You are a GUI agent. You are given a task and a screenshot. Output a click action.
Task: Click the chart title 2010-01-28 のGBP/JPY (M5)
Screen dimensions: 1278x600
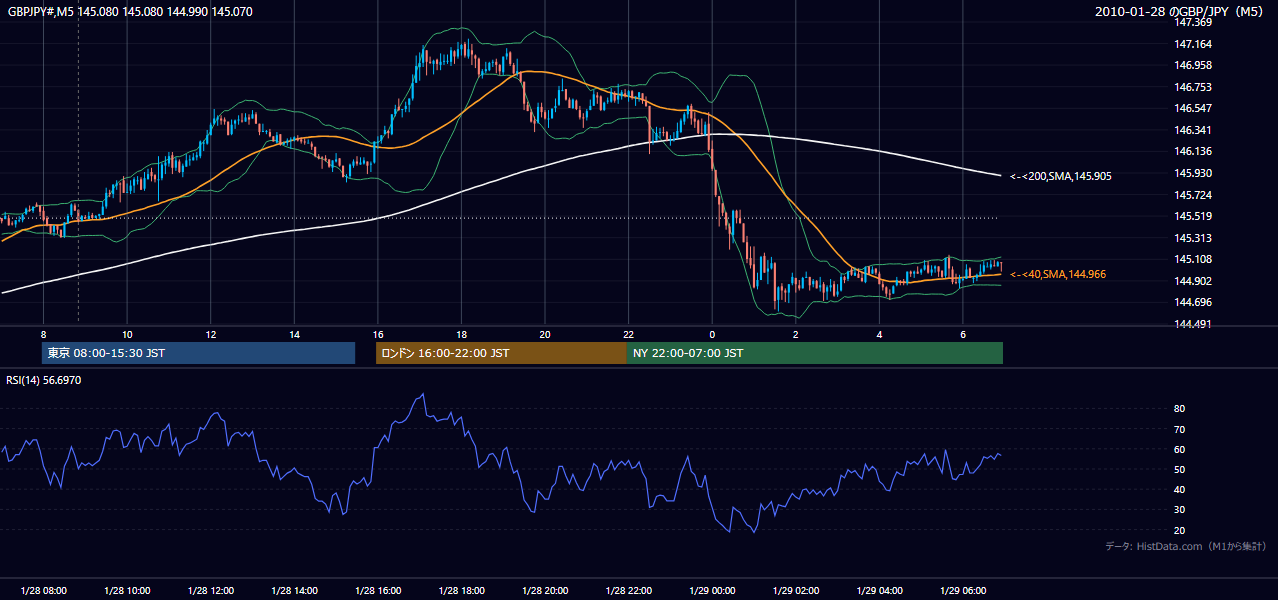(x=1180, y=12)
